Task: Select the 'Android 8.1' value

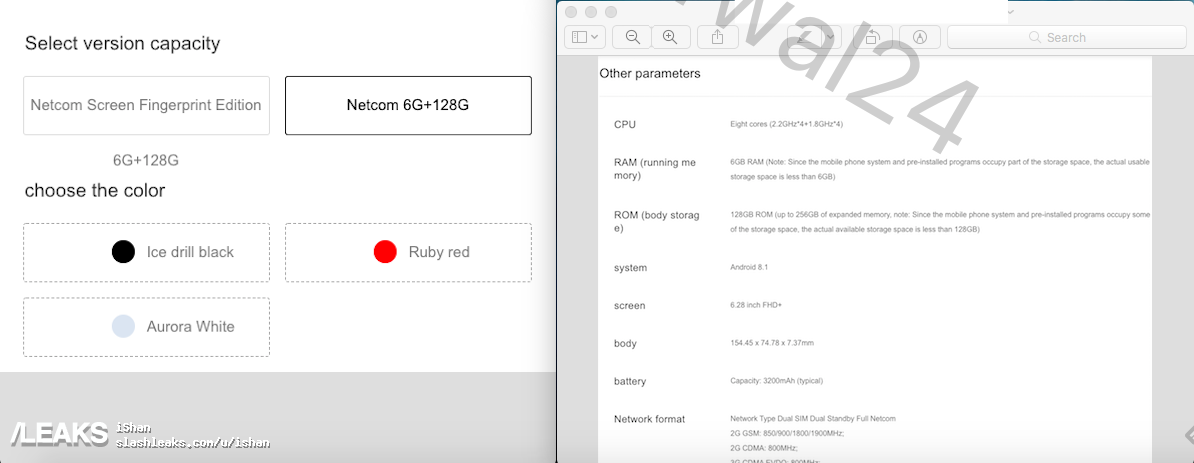Action: 749,267
